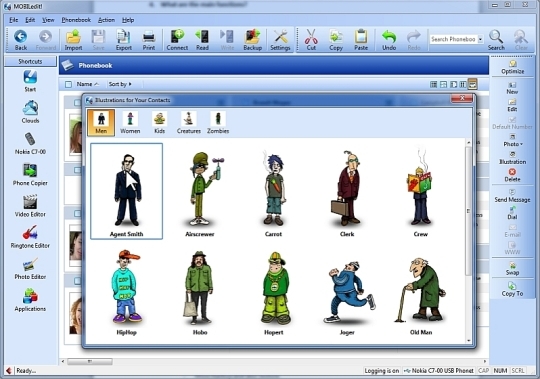
Task: Tick the second contact row checkbox
Action: (77, 170)
